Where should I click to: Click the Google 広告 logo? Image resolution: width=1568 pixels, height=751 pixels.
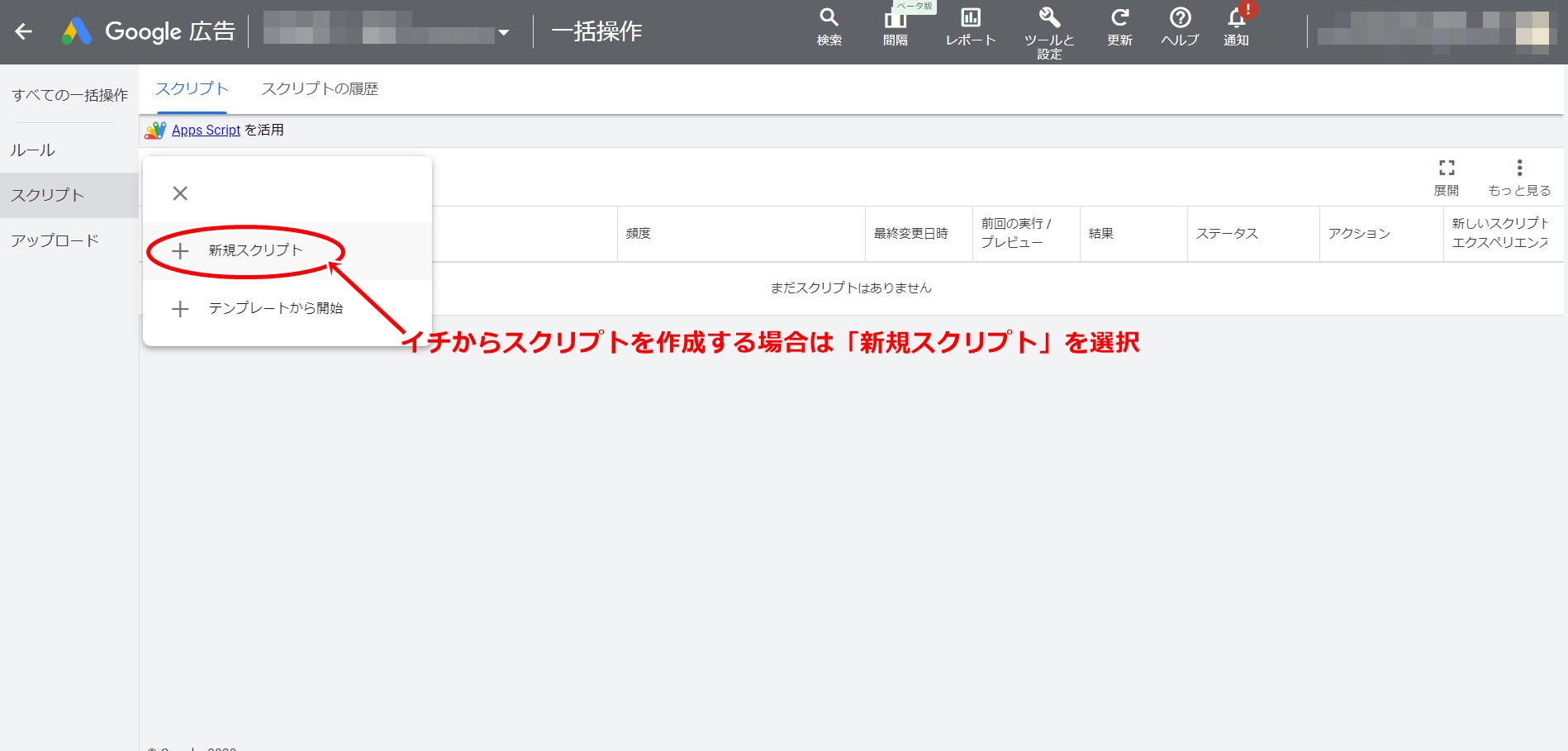pyautogui.click(x=149, y=31)
